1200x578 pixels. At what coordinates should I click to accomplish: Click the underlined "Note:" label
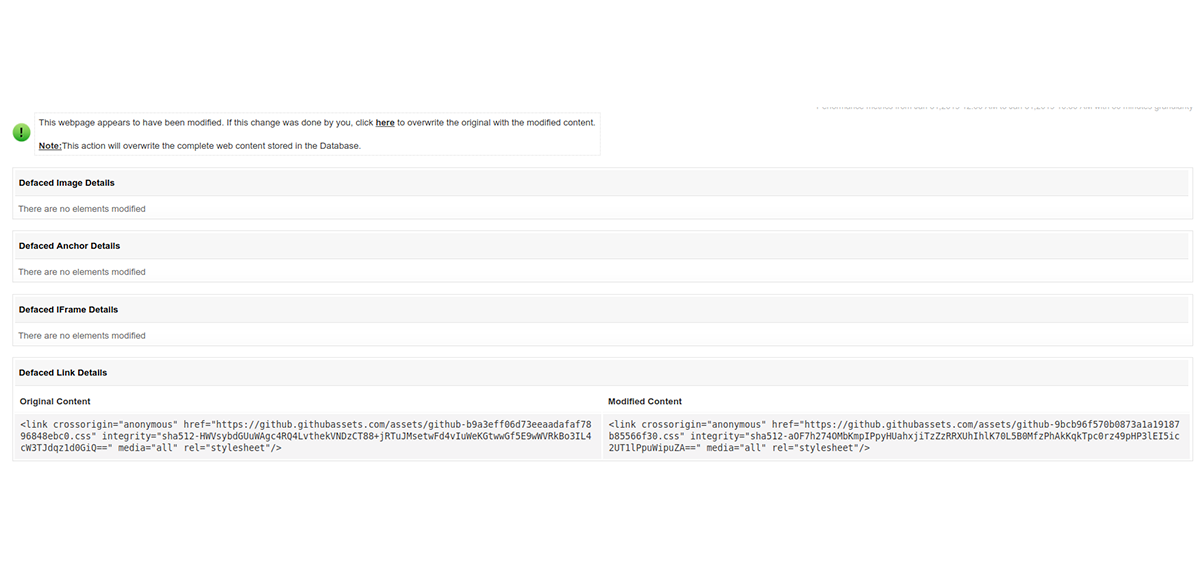coord(49,145)
